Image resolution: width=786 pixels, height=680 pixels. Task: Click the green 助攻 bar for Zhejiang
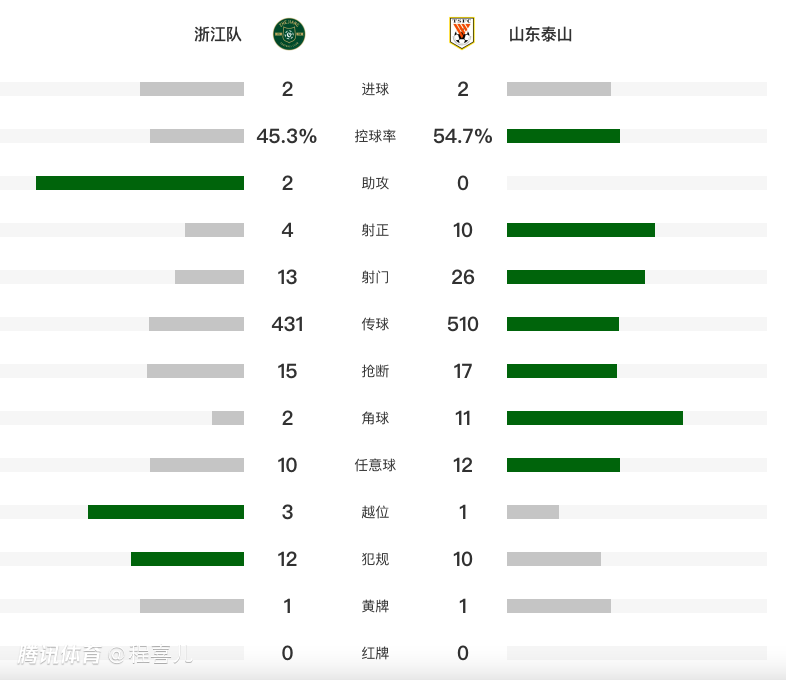[x=140, y=183]
